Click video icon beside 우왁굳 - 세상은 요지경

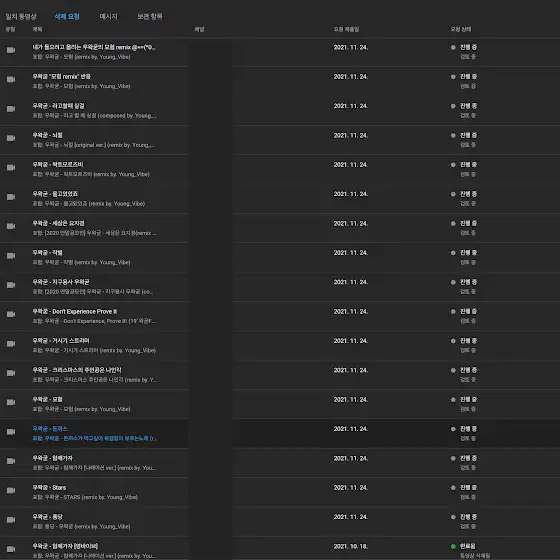tap(11, 226)
